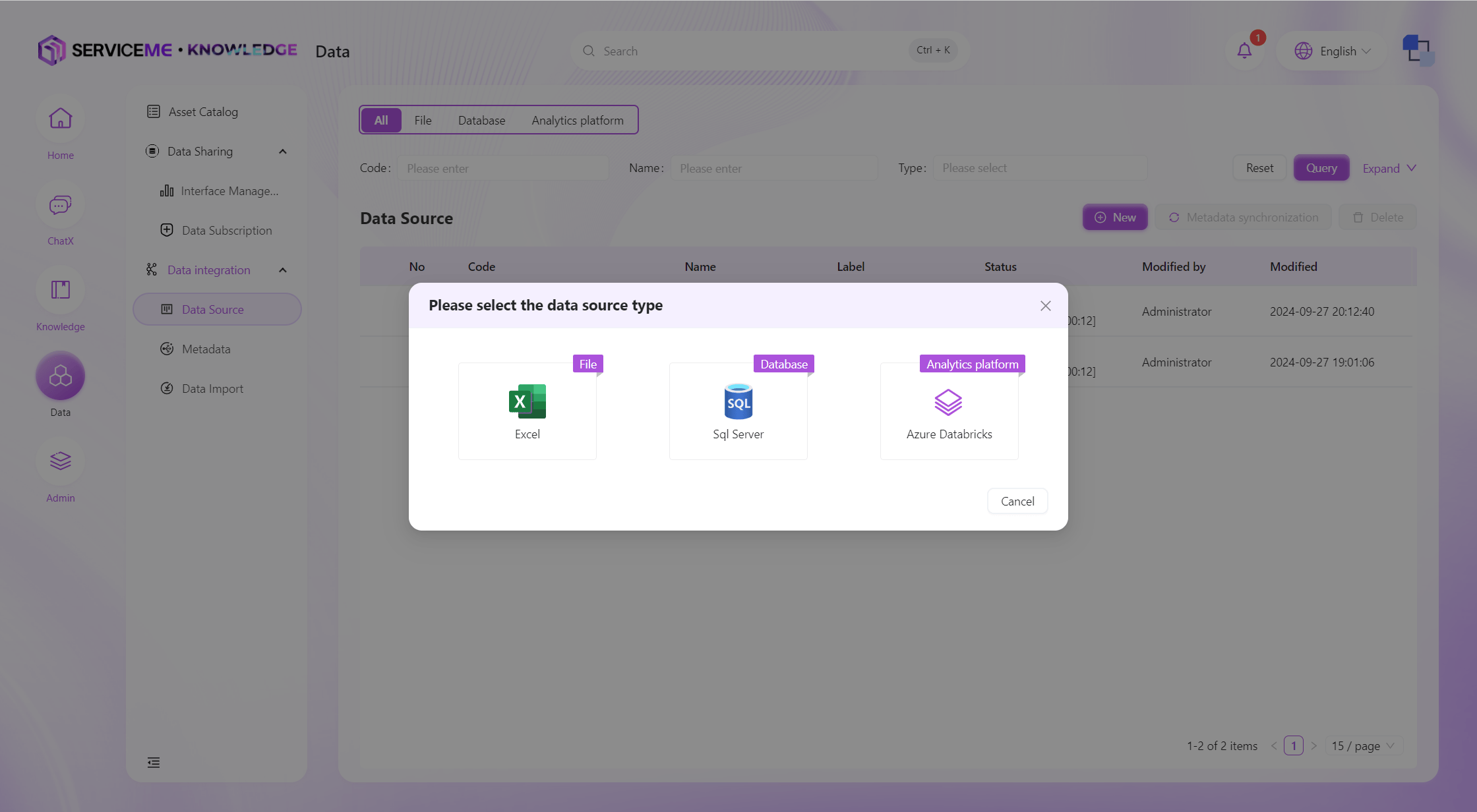Click the Data Subscription plus icon
The width and height of the screenshot is (1477, 812).
coord(167,230)
